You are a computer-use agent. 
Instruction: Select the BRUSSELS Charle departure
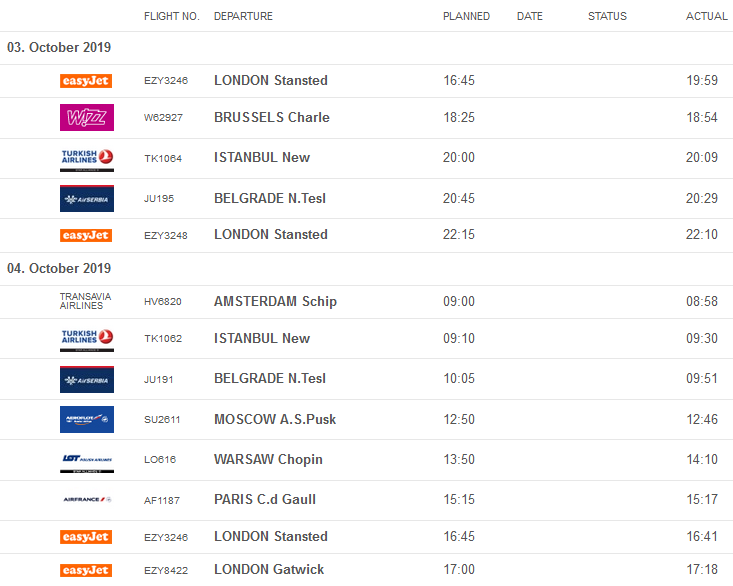(271, 118)
